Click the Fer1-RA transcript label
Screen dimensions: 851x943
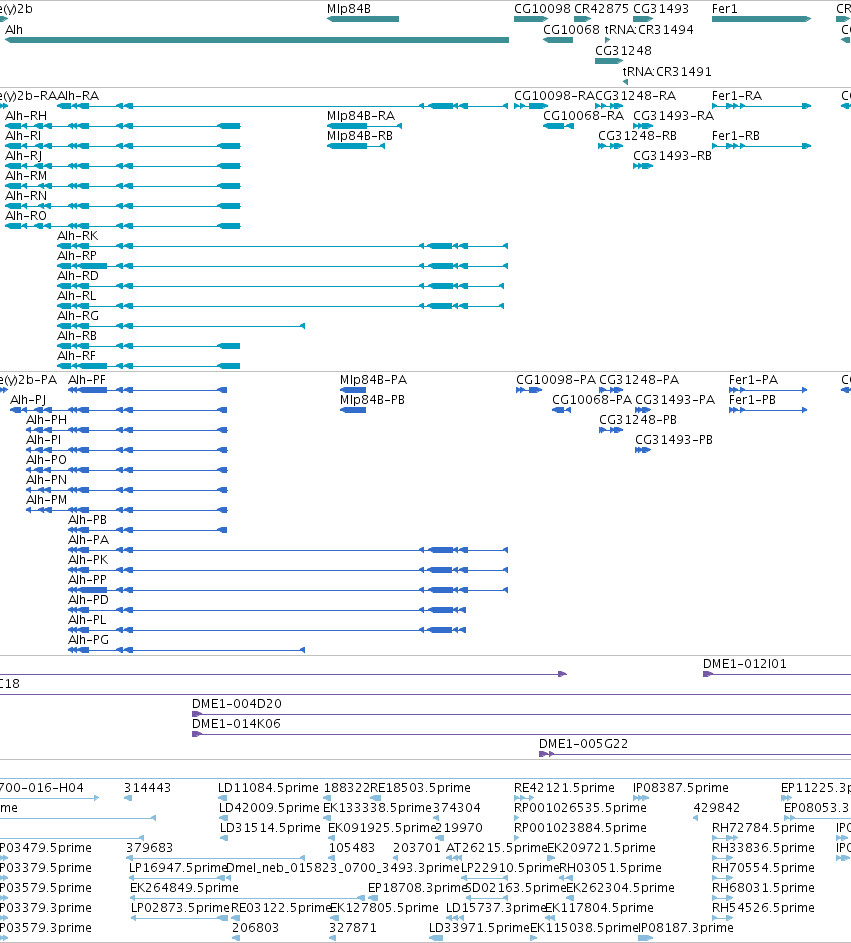(x=737, y=96)
